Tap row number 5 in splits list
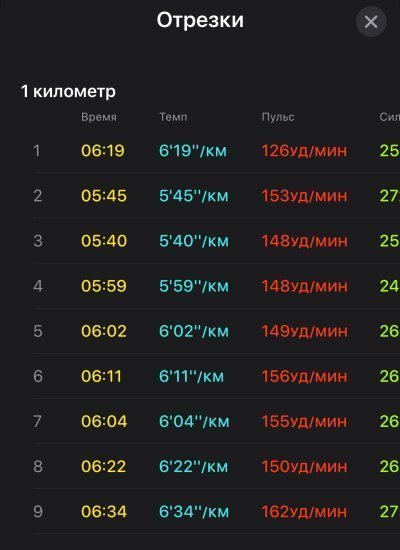Image resolution: width=400 pixels, height=550 pixels. point(38,331)
